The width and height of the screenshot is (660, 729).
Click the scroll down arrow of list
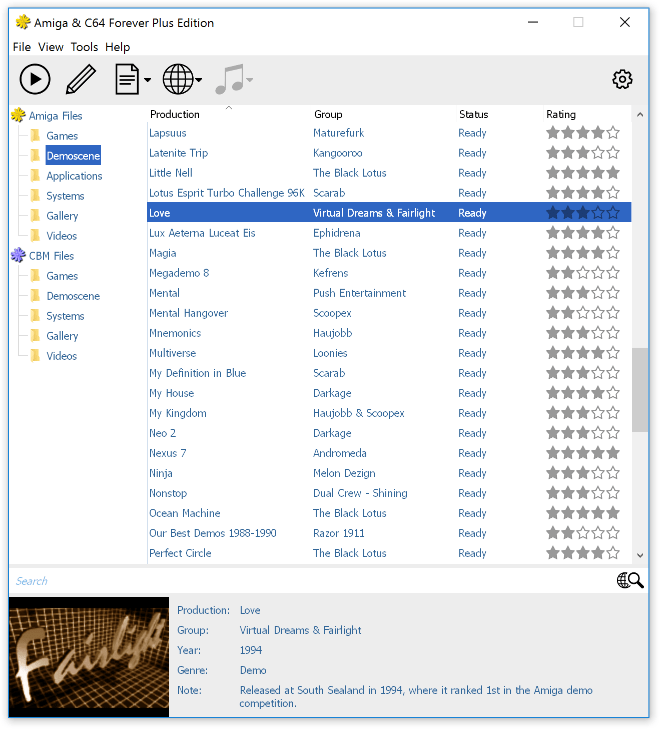(640, 555)
